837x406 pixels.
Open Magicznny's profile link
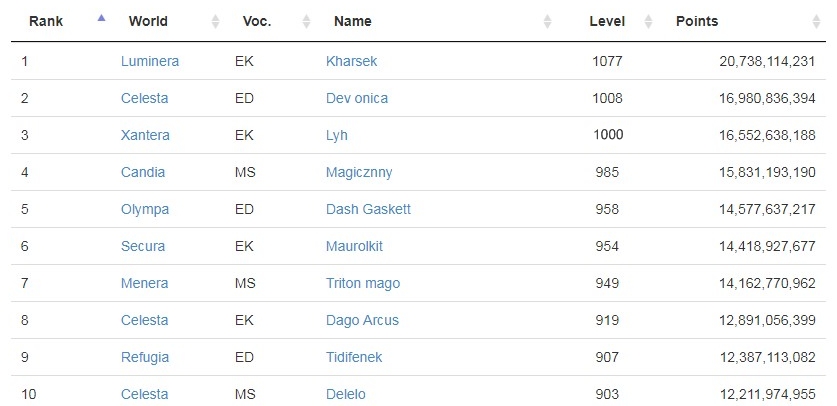click(x=359, y=172)
